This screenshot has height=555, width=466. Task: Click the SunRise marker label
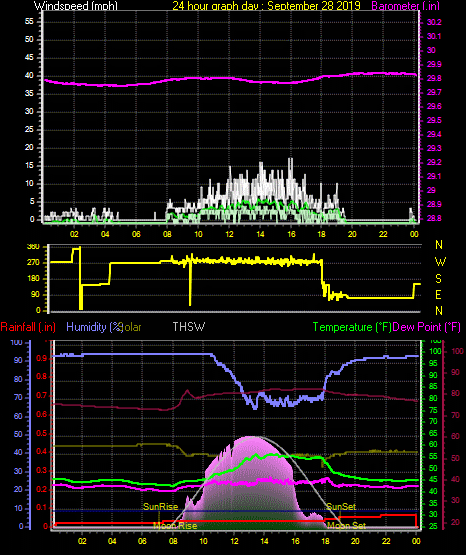pos(160,507)
